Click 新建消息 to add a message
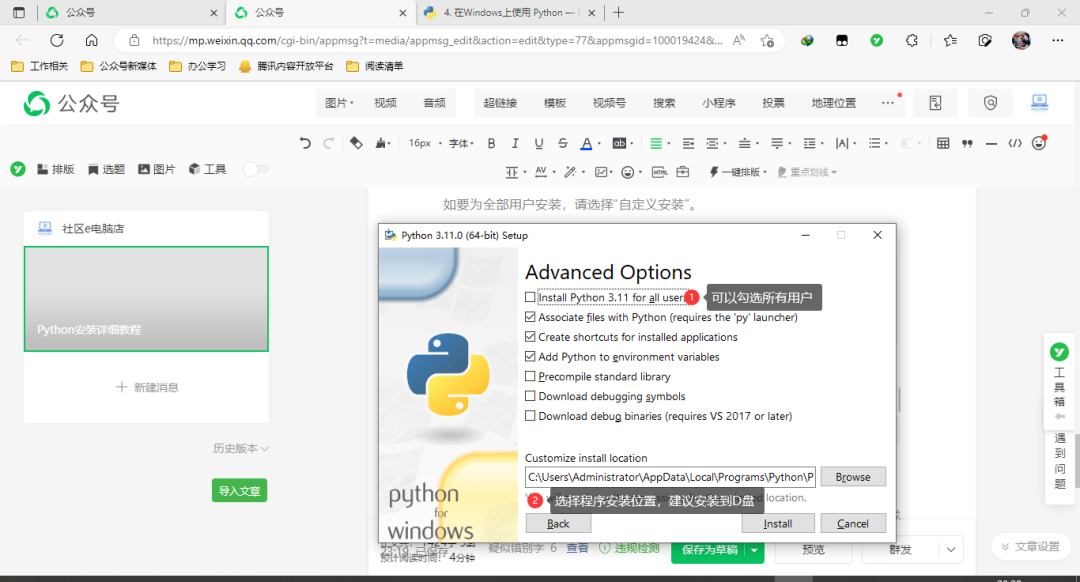The width and height of the screenshot is (1080, 582). pos(147,387)
